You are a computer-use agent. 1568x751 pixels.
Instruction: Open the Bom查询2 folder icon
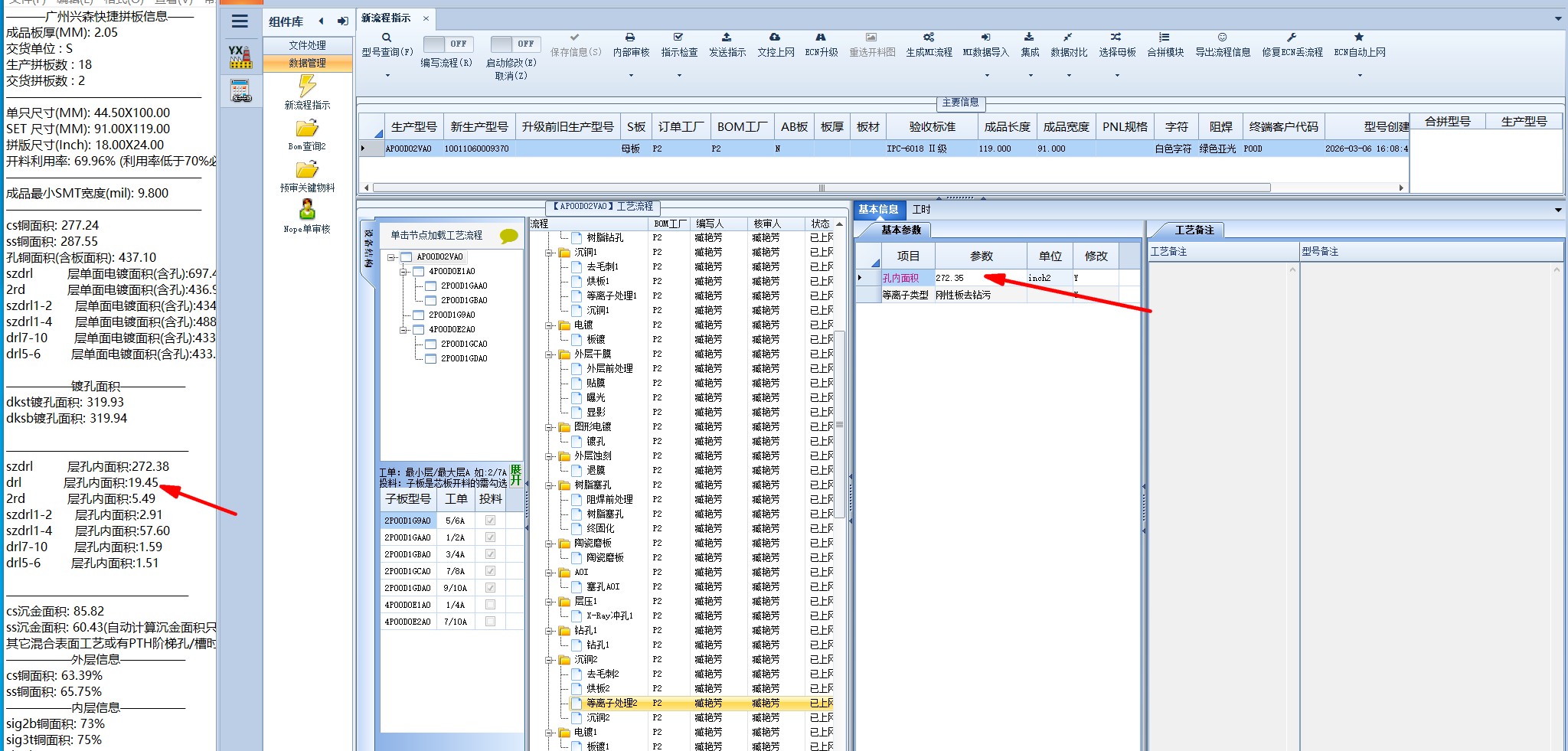(x=307, y=128)
